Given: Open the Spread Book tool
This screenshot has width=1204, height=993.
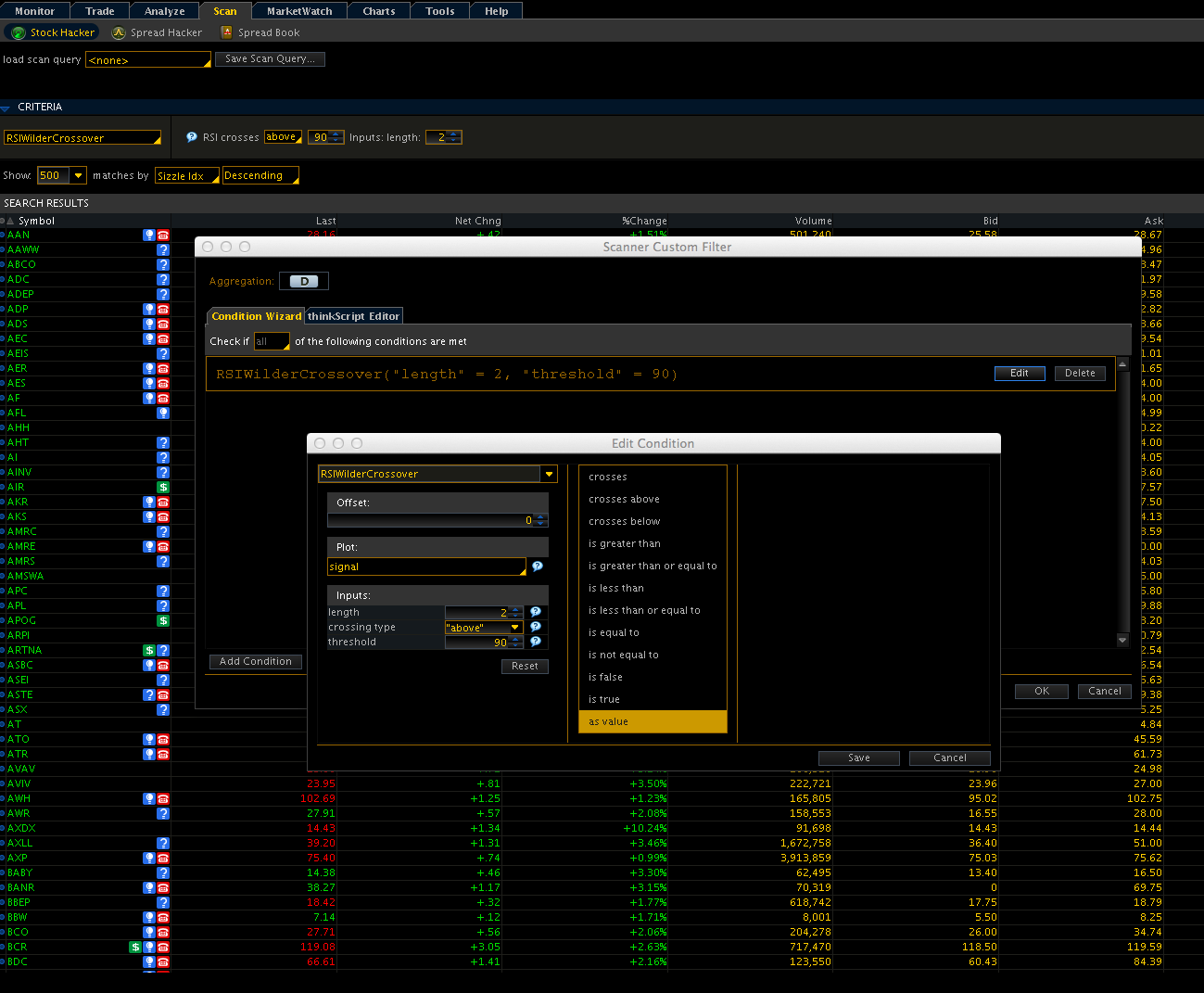Looking at the screenshot, I should click(x=260, y=32).
